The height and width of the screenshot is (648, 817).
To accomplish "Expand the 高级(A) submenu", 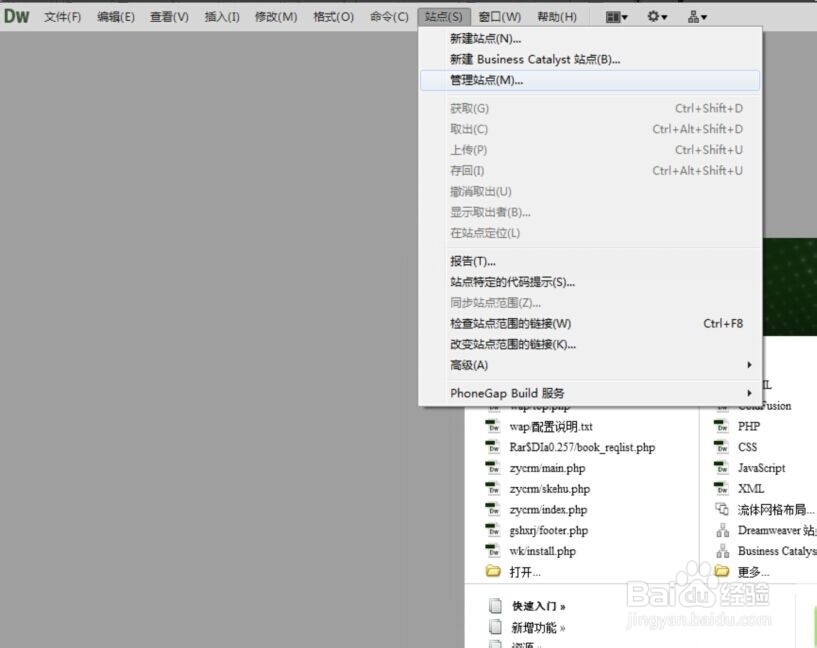I will point(590,365).
